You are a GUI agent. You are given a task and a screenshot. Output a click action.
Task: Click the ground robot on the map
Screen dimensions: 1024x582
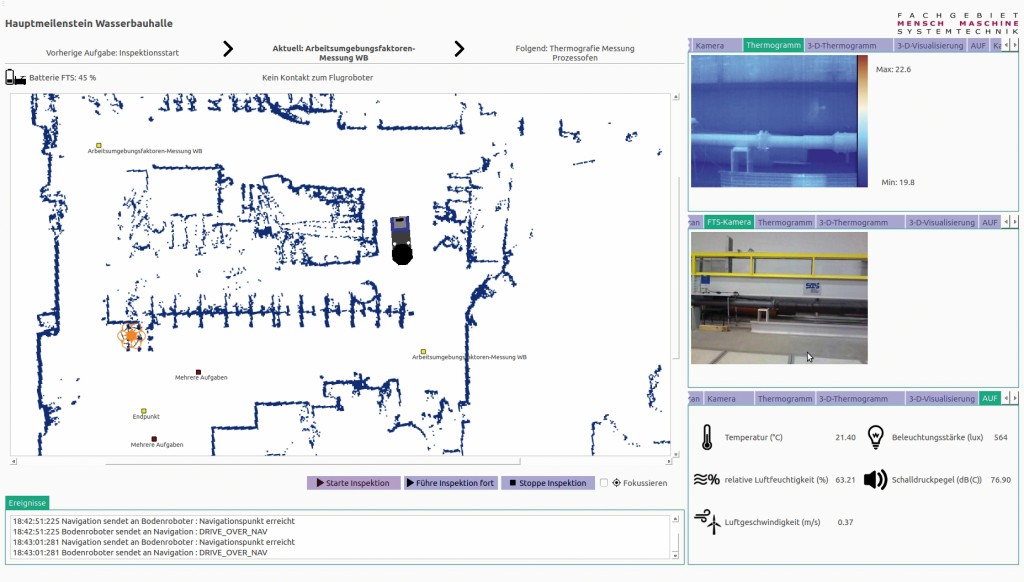pos(402,240)
